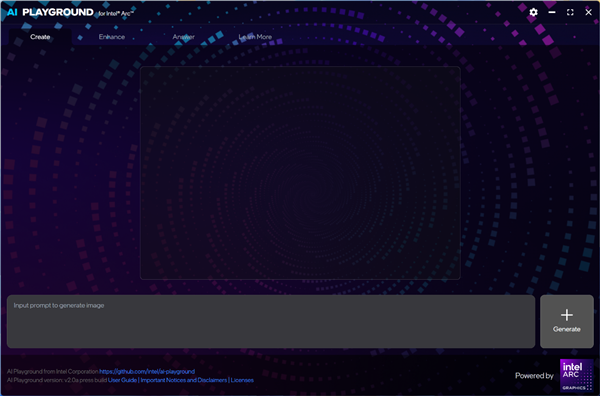The image size is (600, 396).
Task: Click the Intel ARC Graphics badge
Action: (576, 375)
